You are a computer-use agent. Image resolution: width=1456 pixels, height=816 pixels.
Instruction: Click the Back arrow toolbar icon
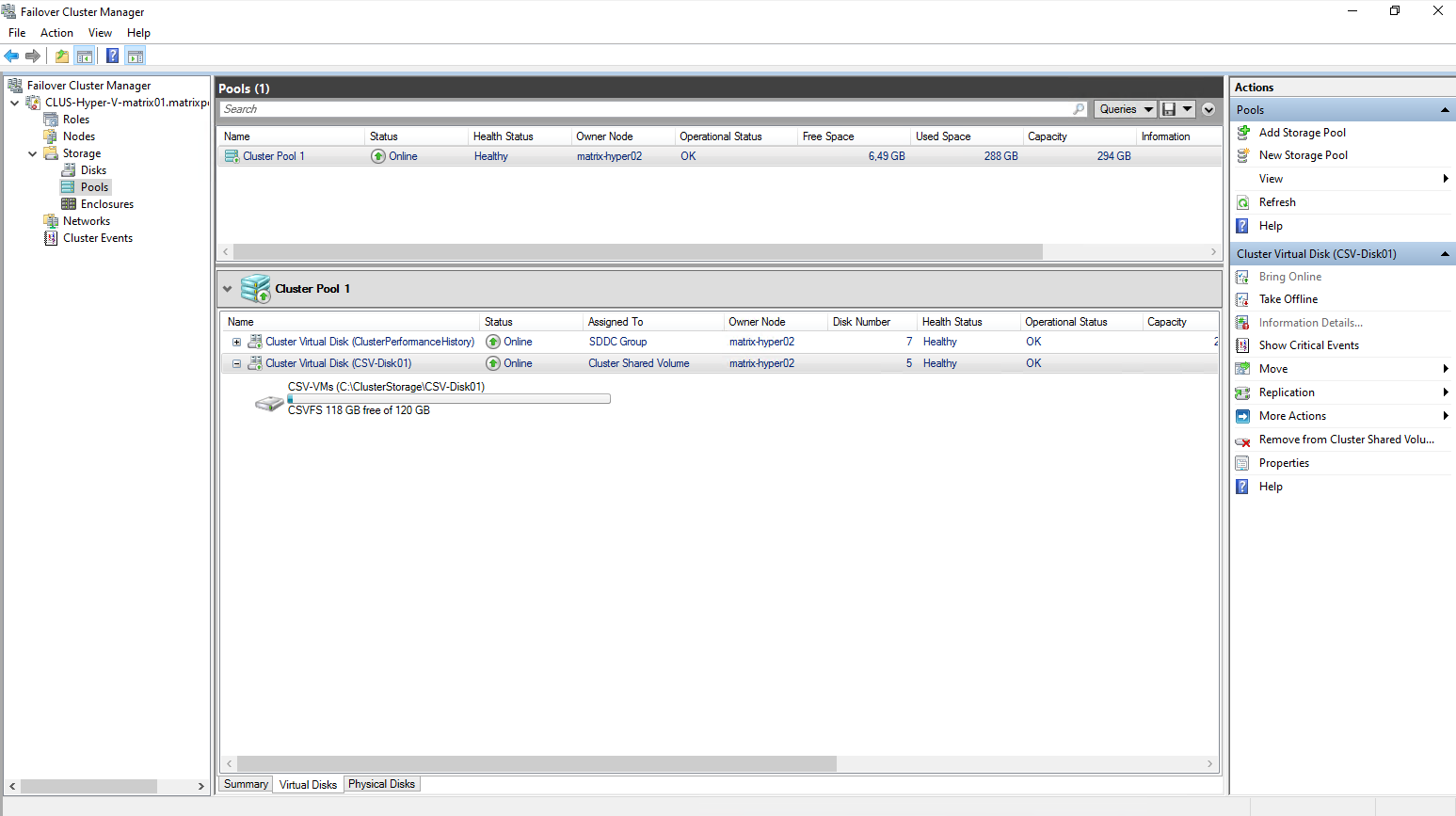point(11,56)
